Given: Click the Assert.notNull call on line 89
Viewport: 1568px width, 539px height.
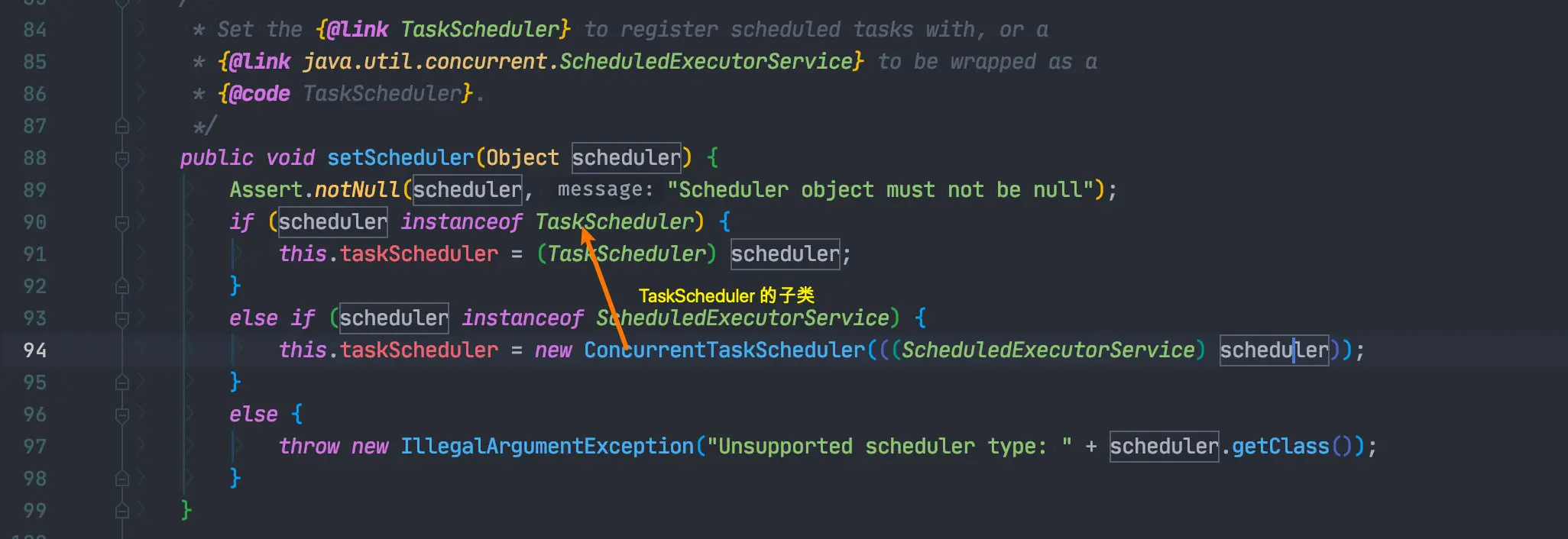Looking at the screenshot, I should coord(315,190).
